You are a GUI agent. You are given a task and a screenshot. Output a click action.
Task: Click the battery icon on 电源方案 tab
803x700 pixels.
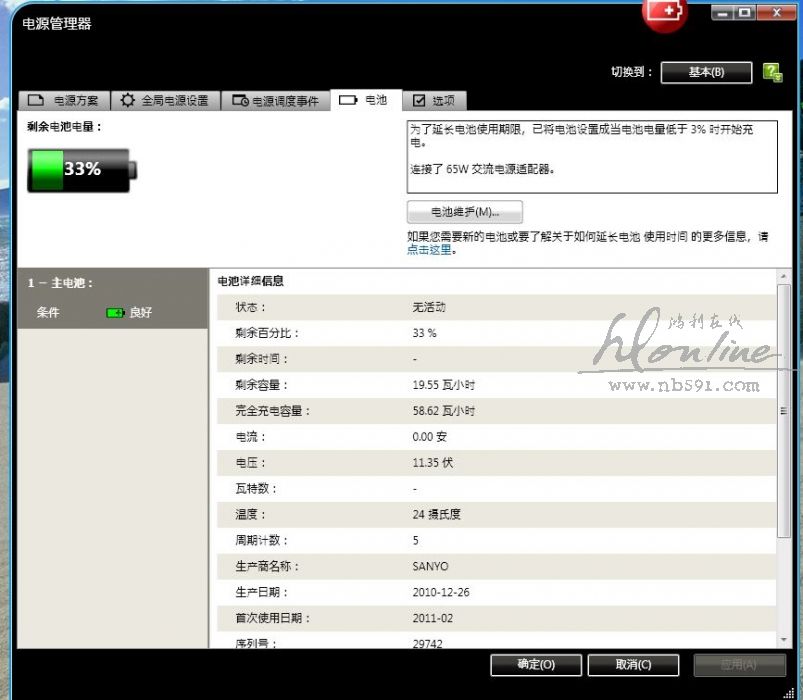tap(36, 101)
